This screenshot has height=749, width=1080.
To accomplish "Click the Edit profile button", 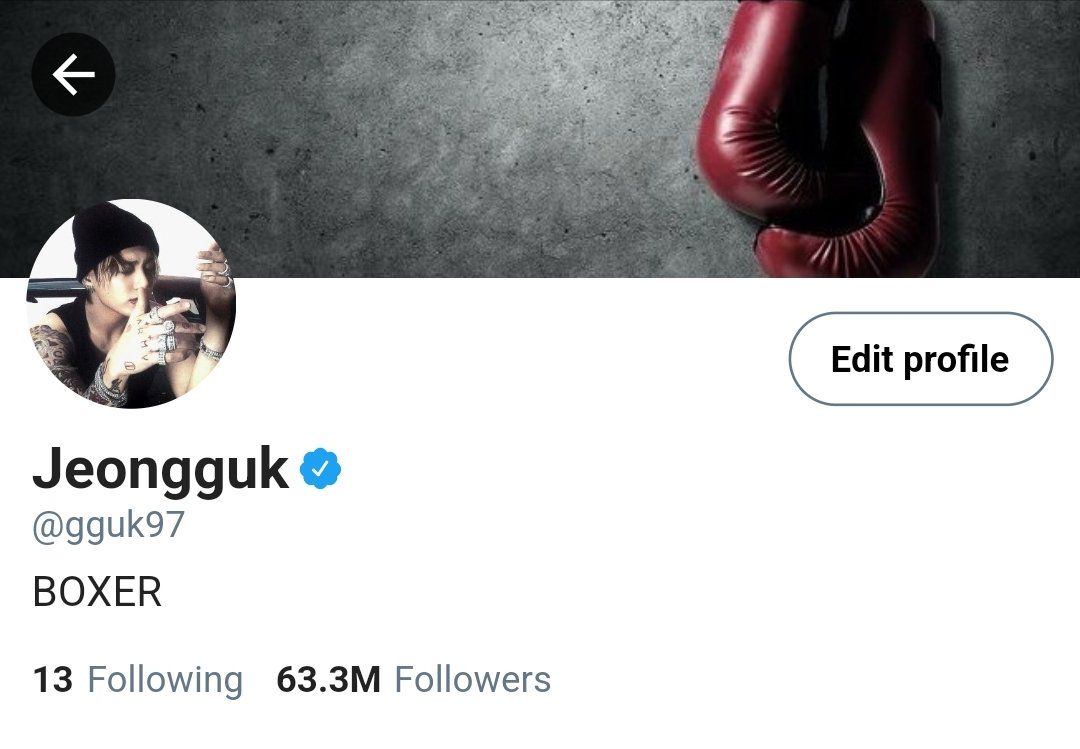I will pos(920,359).
